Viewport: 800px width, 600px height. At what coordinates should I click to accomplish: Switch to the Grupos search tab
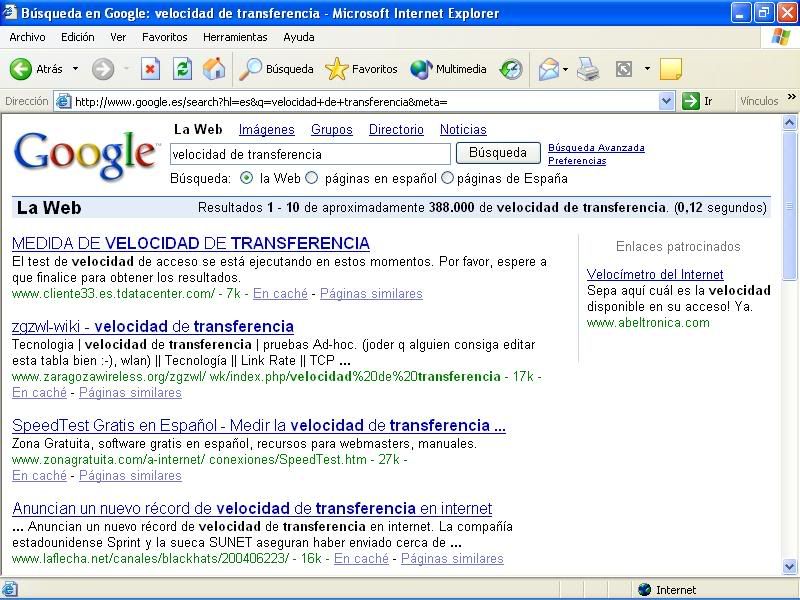pos(332,130)
